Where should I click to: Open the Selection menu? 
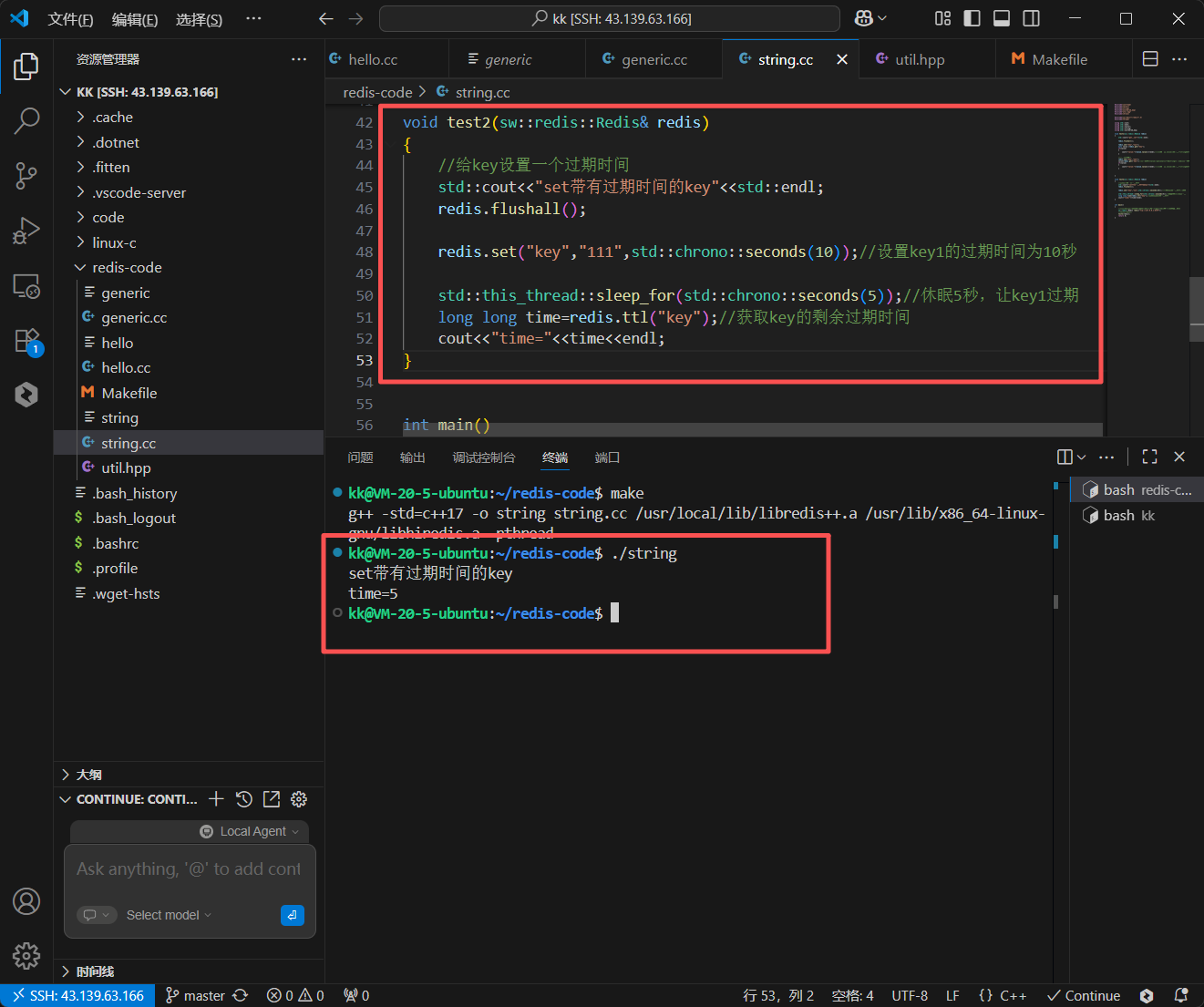point(199,19)
